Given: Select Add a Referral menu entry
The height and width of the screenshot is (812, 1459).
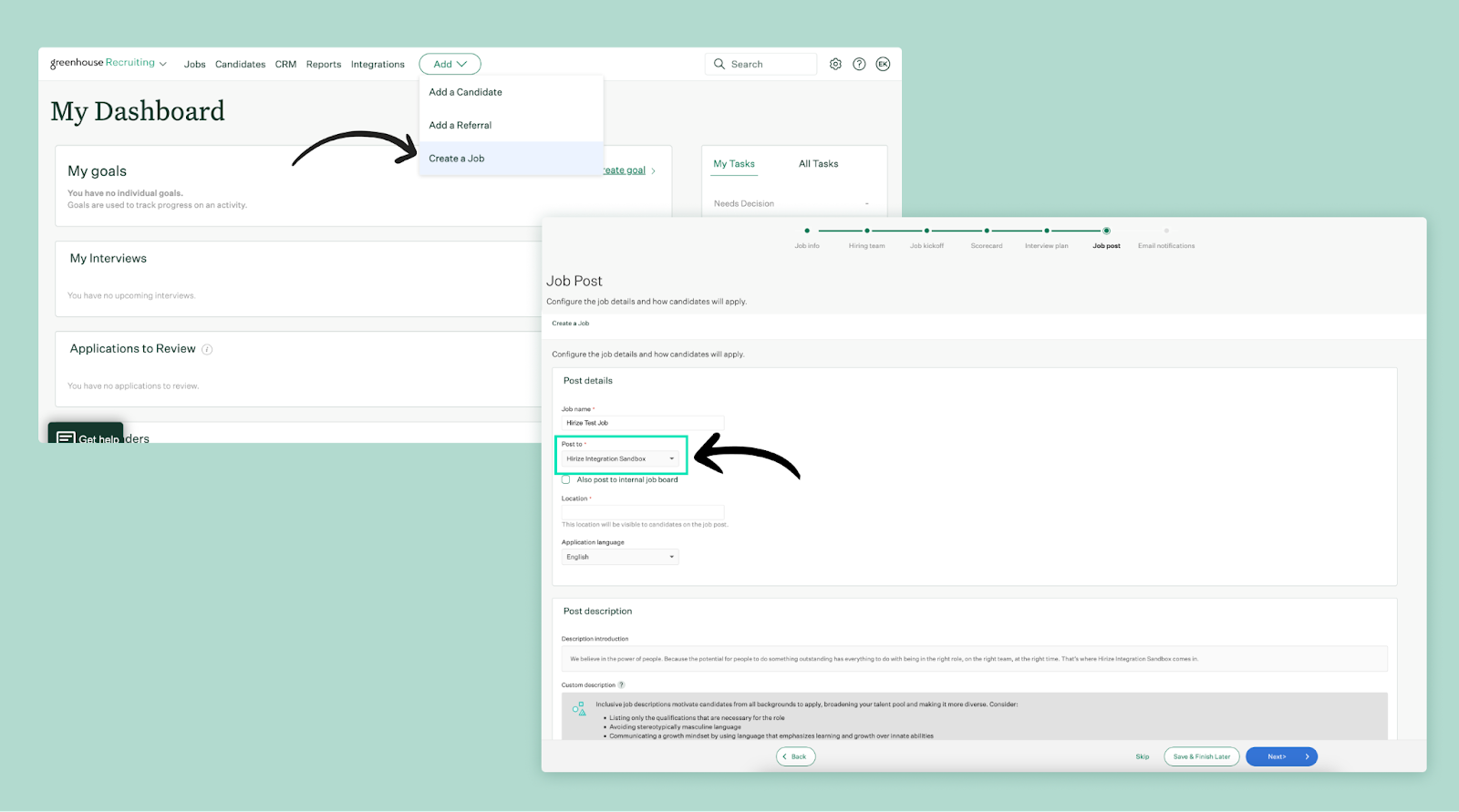Looking at the screenshot, I should (511, 125).
